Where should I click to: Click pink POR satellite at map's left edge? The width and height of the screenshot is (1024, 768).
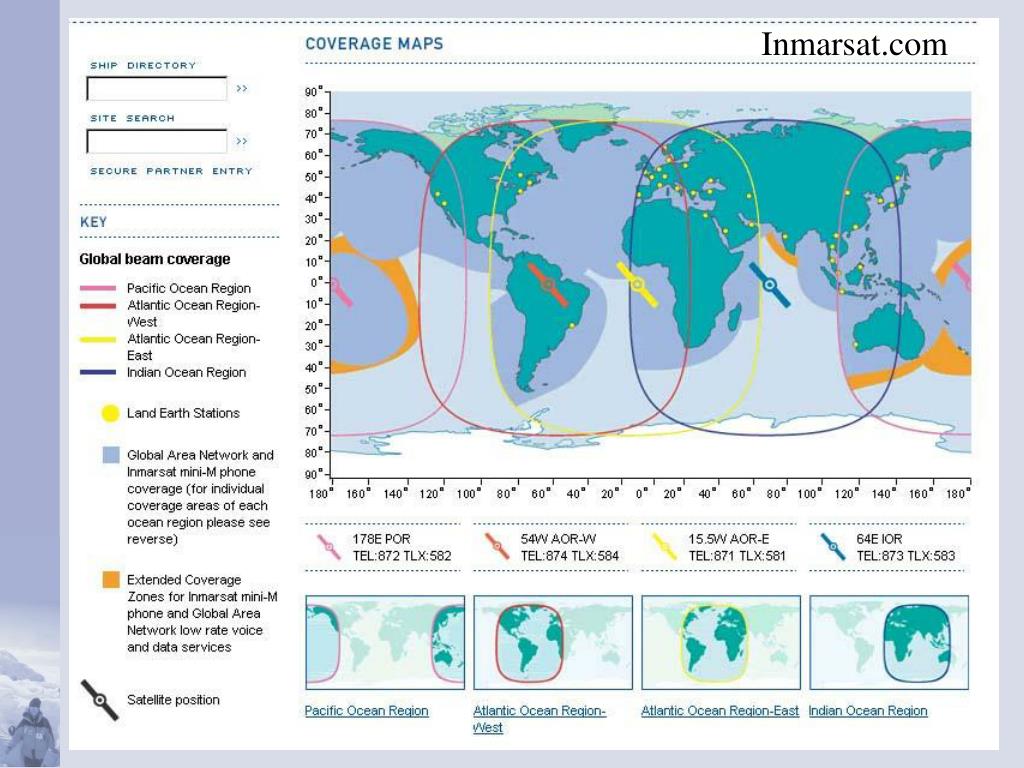[341, 291]
